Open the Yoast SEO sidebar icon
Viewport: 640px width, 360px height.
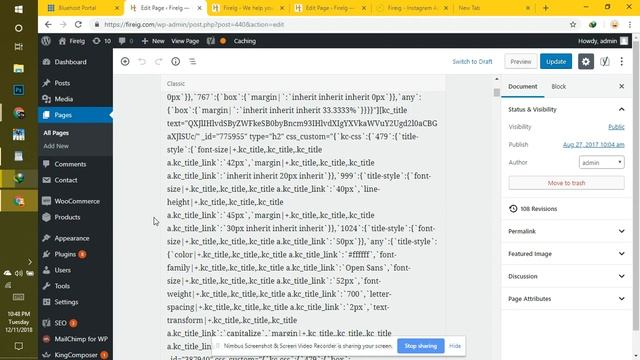[604, 62]
